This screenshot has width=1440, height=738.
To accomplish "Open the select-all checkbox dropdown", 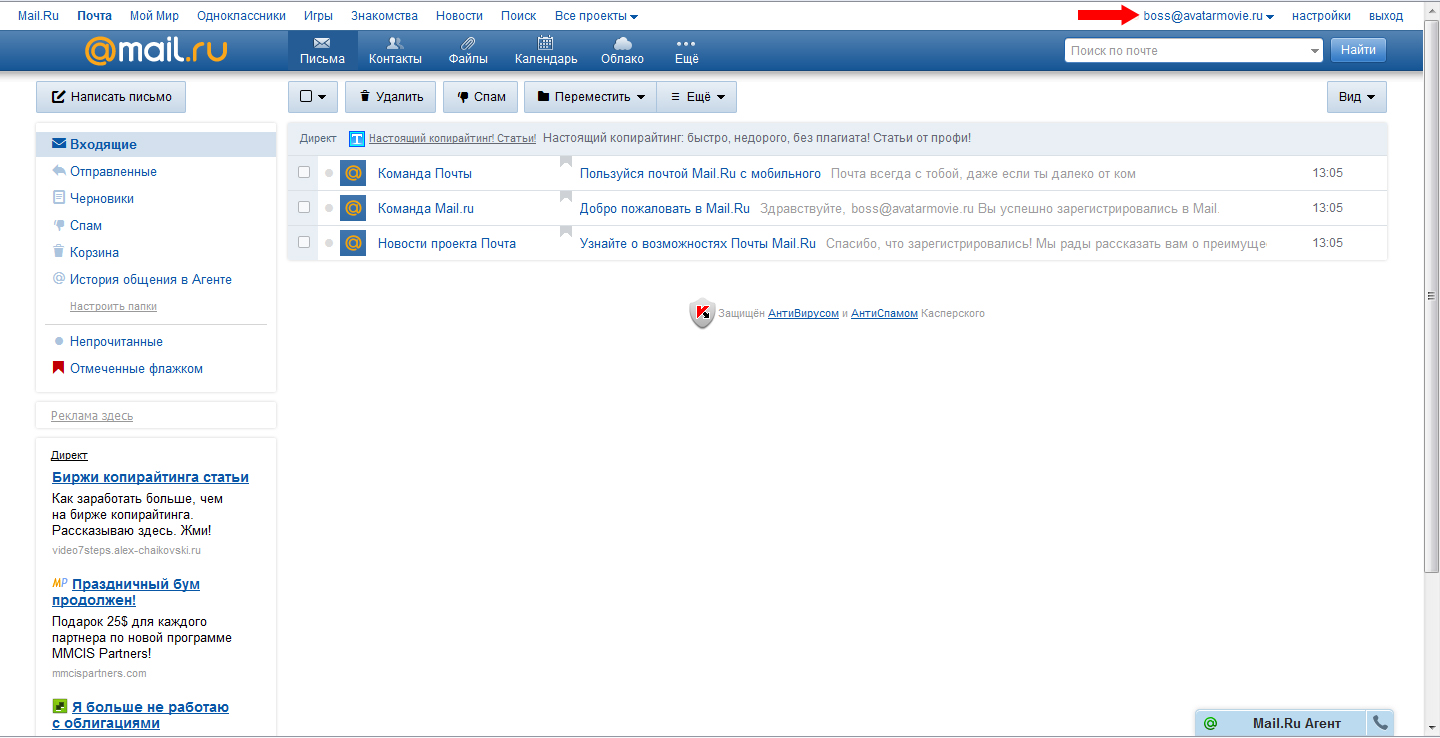I will point(313,97).
